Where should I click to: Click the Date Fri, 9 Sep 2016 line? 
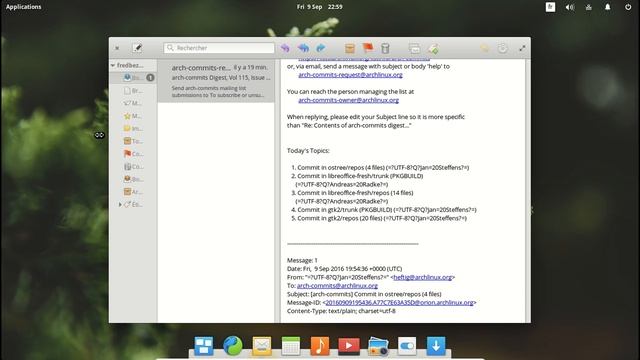point(344,269)
